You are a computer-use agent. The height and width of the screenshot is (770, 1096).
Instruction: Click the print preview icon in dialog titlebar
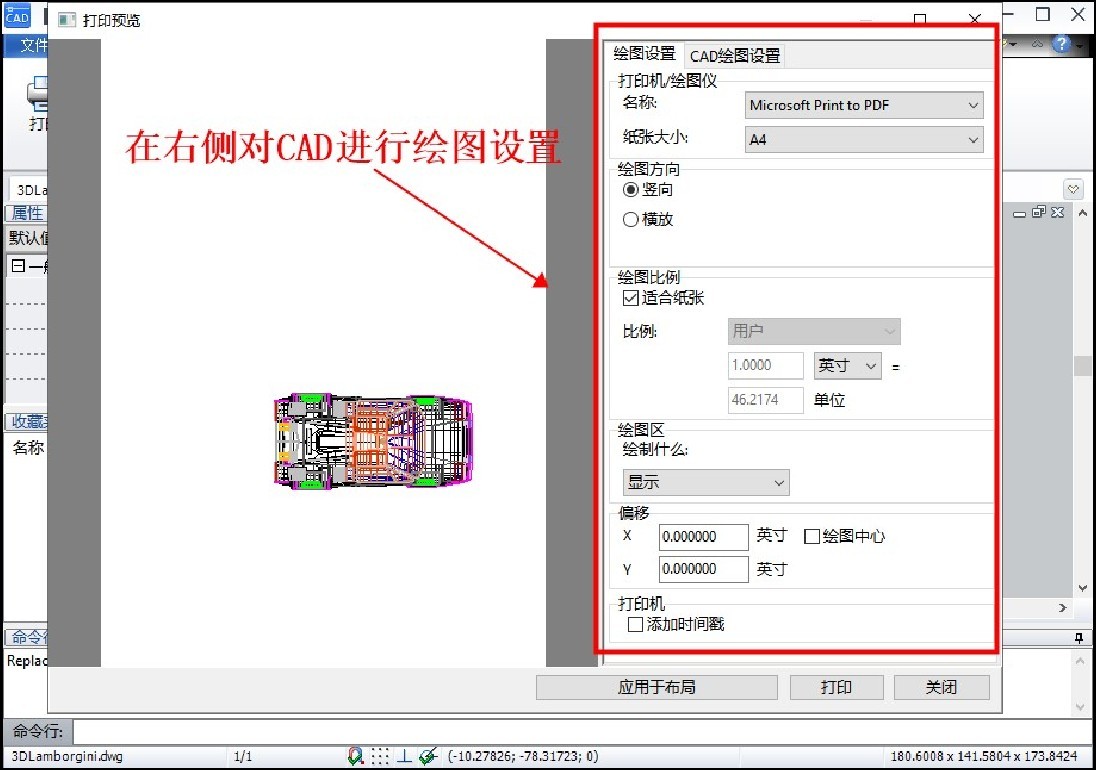click(66, 19)
